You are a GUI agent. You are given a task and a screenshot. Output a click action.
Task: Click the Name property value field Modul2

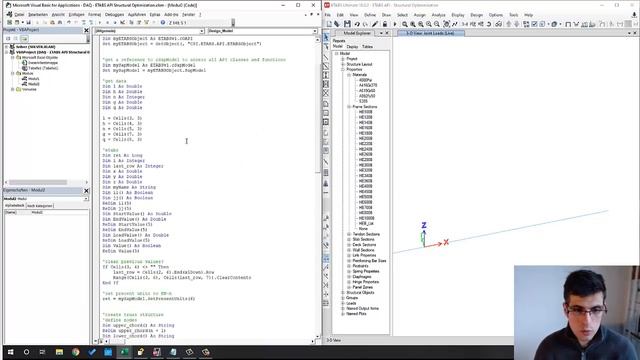(x=59, y=213)
